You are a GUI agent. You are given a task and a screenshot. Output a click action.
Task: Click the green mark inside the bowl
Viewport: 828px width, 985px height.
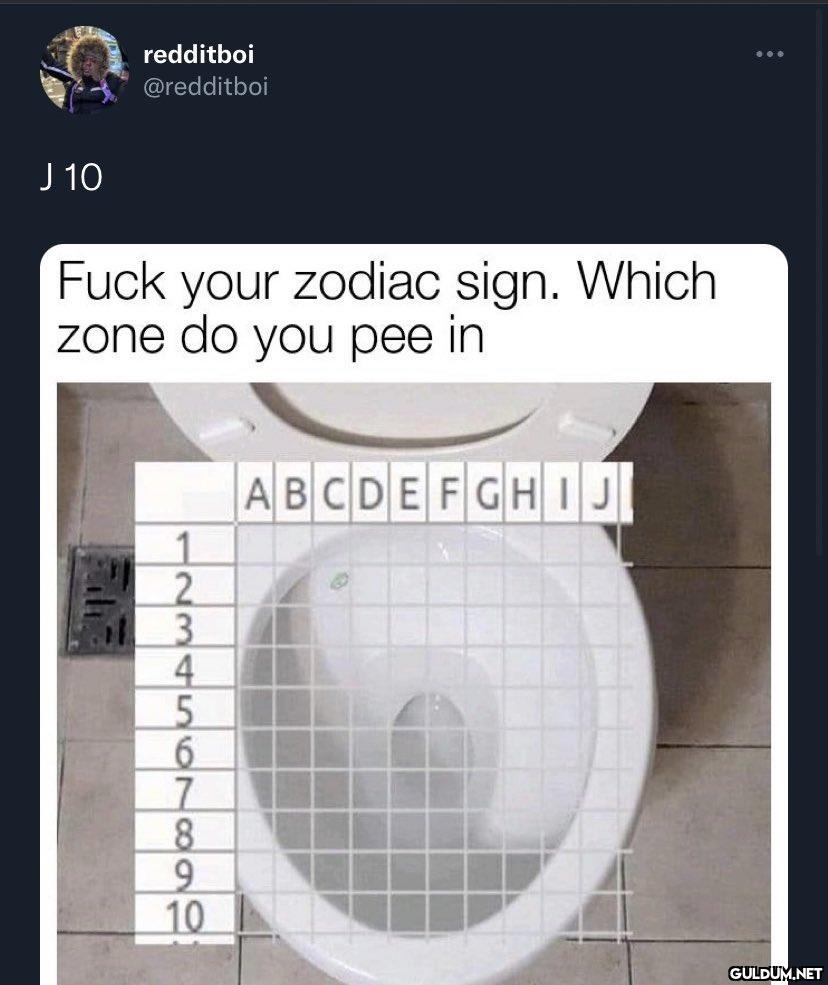coord(339,581)
